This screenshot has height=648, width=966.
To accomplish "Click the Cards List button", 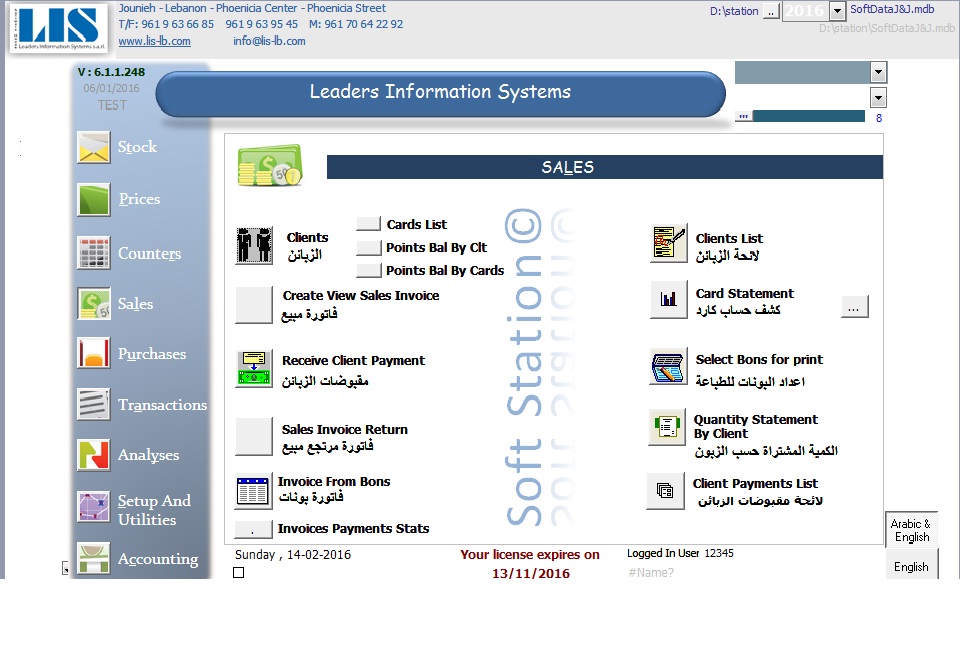I will tap(368, 224).
